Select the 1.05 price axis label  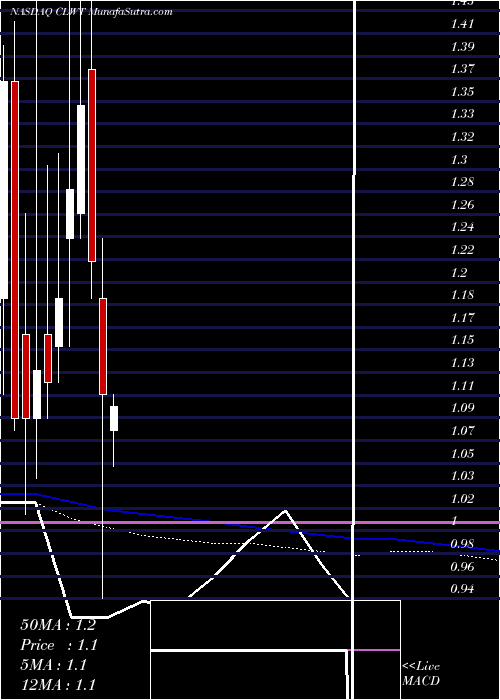click(x=462, y=454)
